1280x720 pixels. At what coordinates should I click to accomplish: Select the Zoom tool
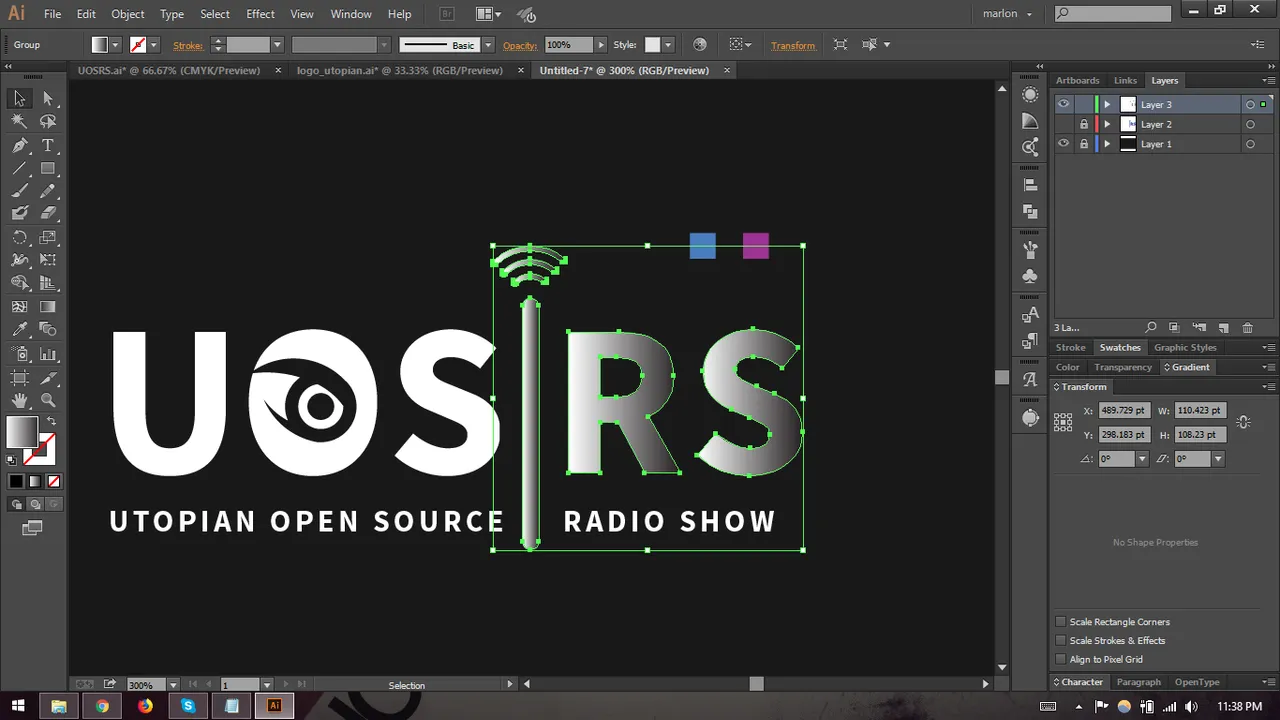[48, 401]
